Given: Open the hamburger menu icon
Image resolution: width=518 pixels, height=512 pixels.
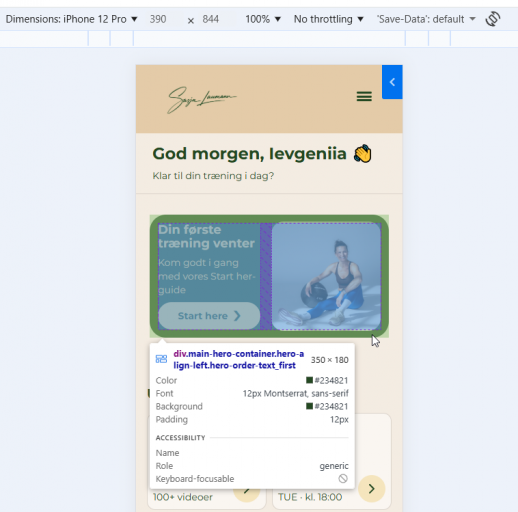Looking at the screenshot, I should click(364, 96).
